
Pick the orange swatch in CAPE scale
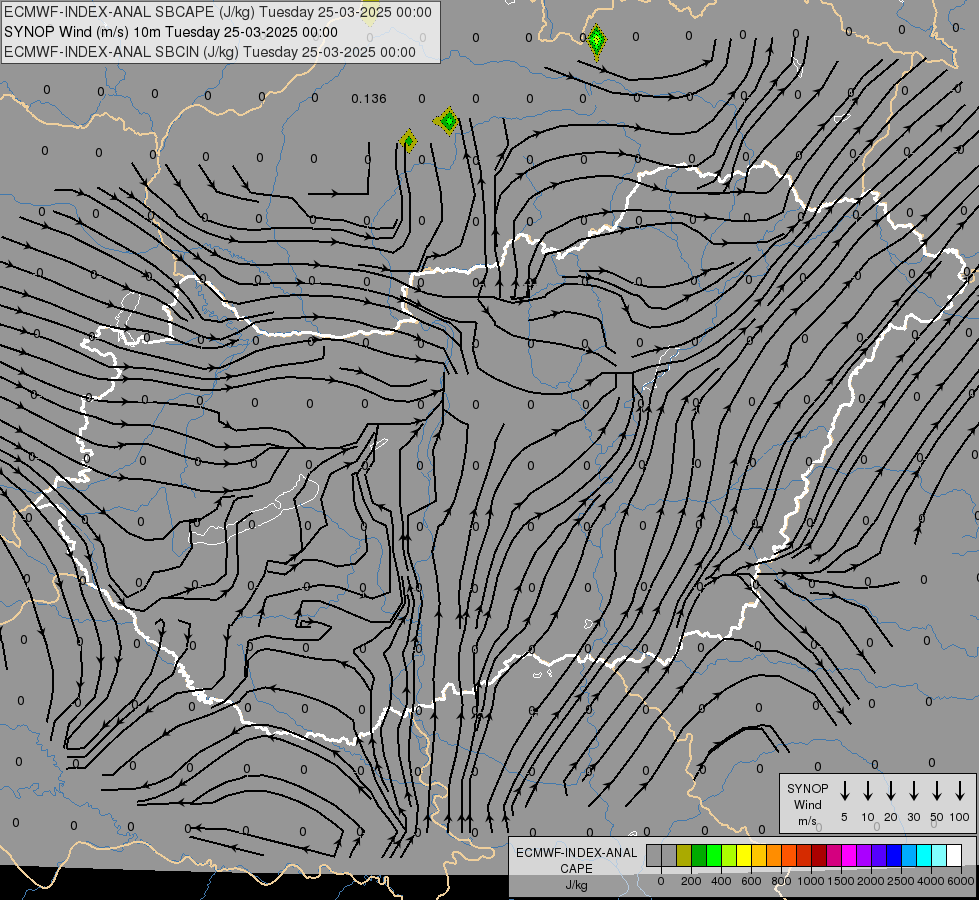click(774, 855)
